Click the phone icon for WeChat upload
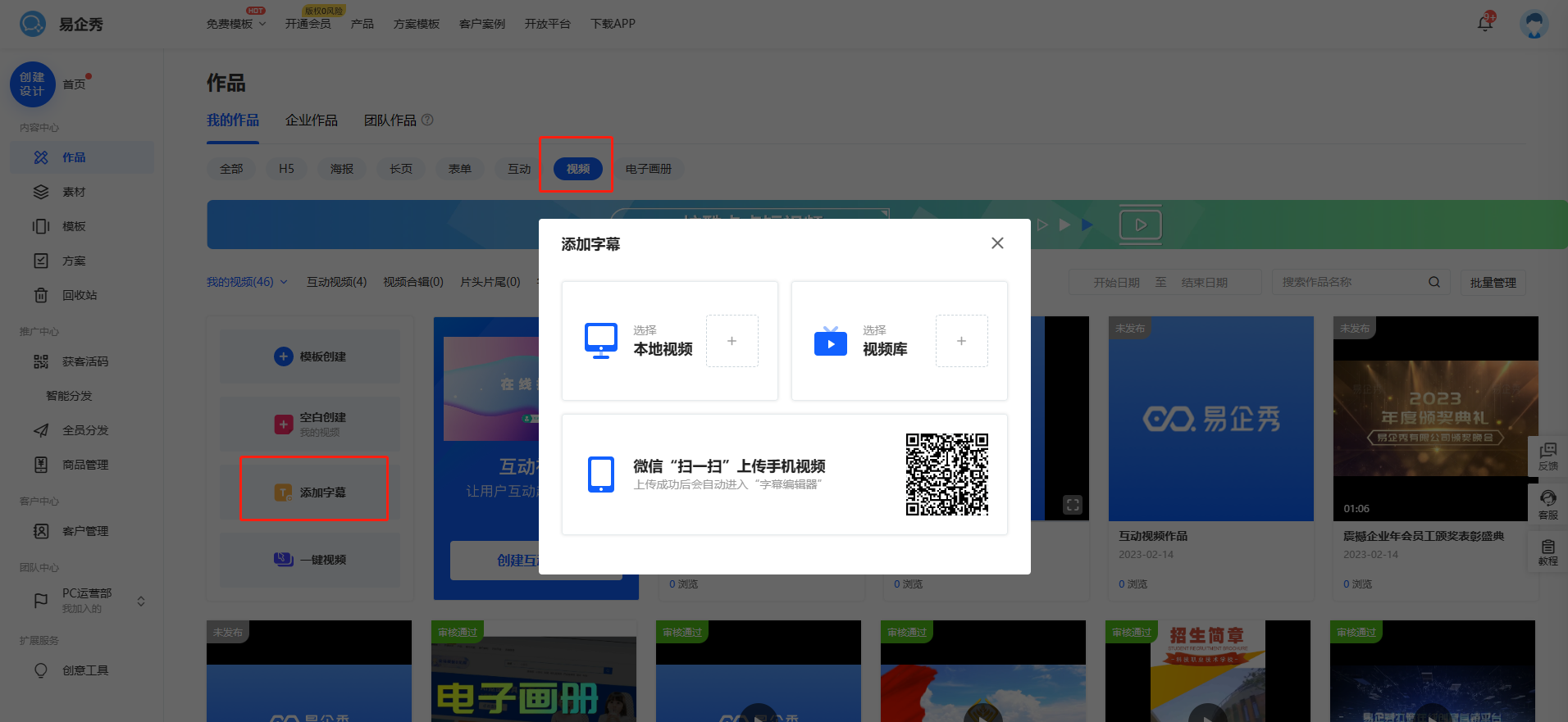 pos(601,475)
